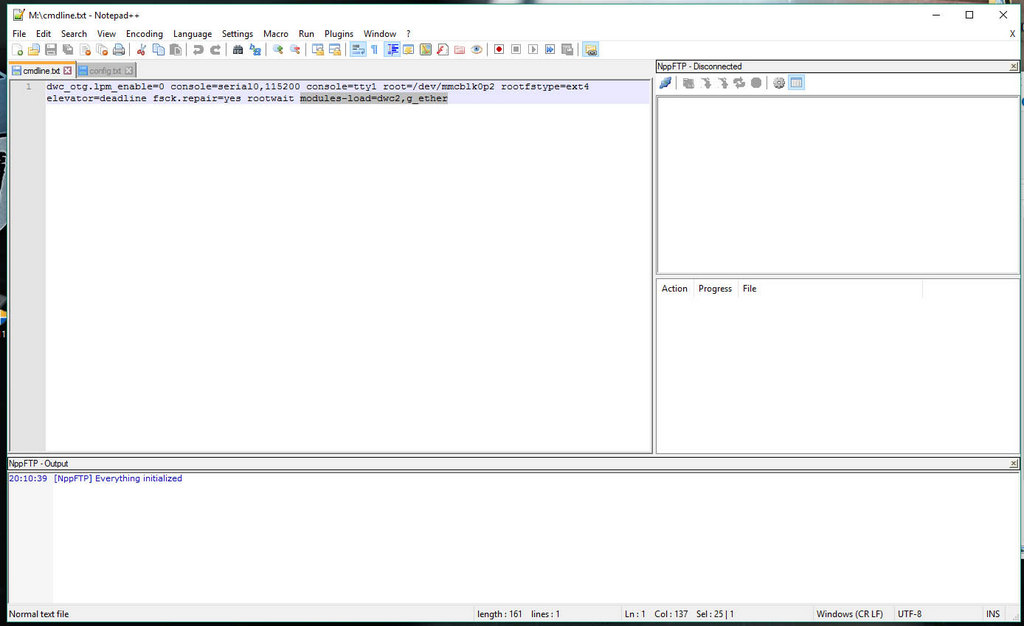Click the Windows (CR LF) status field
The width and height of the screenshot is (1024, 626).
849,614
